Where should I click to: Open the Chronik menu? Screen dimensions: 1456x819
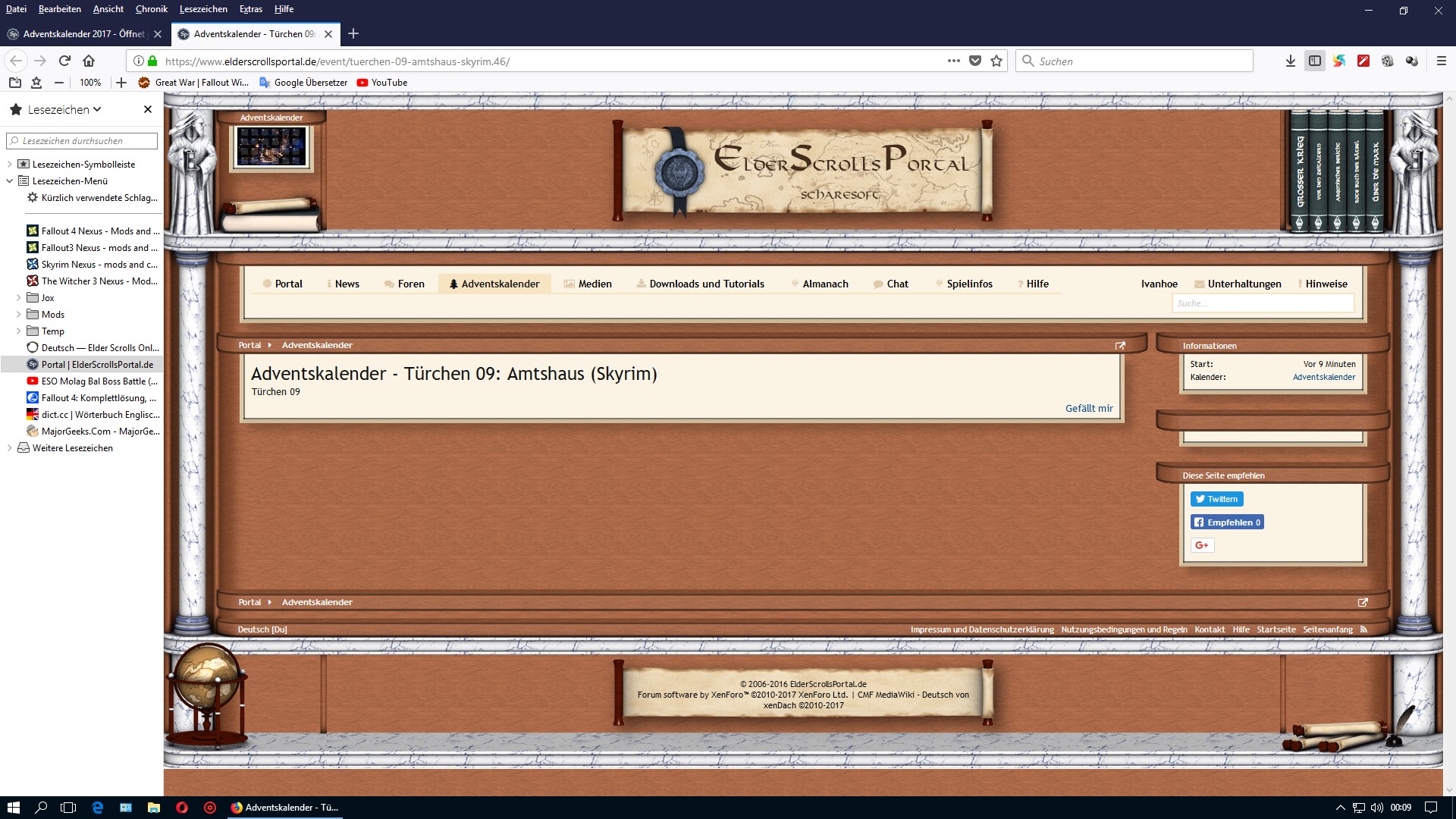(151, 9)
